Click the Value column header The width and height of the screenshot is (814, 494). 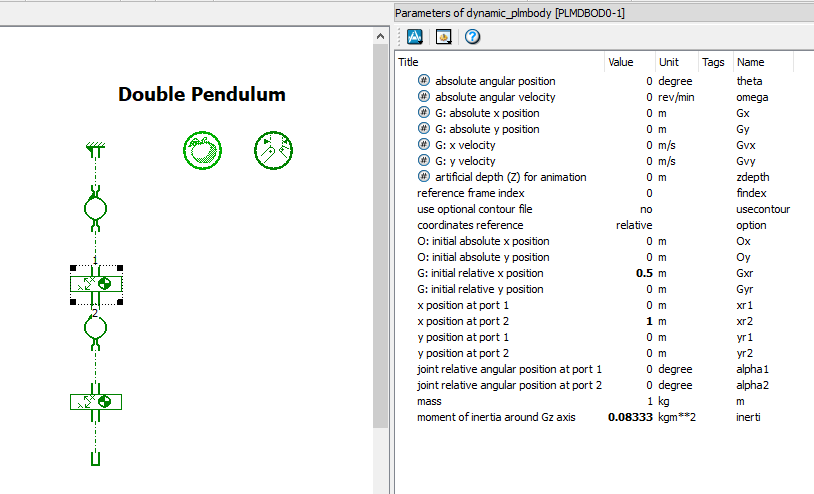(x=628, y=62)
